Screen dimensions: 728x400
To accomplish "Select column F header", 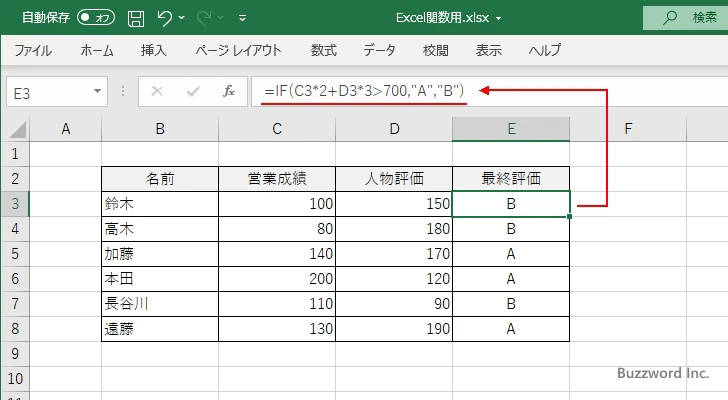I will tap(628, 129).
